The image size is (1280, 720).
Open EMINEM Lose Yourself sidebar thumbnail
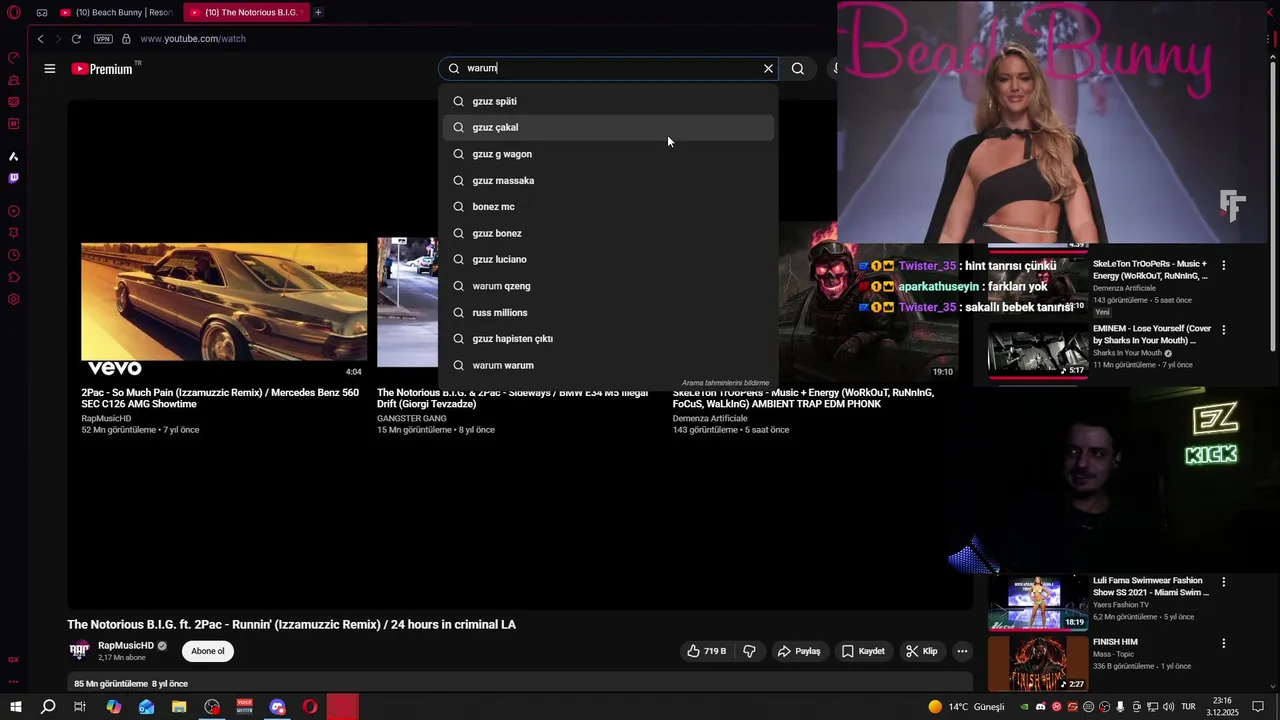click(1038, 350)
